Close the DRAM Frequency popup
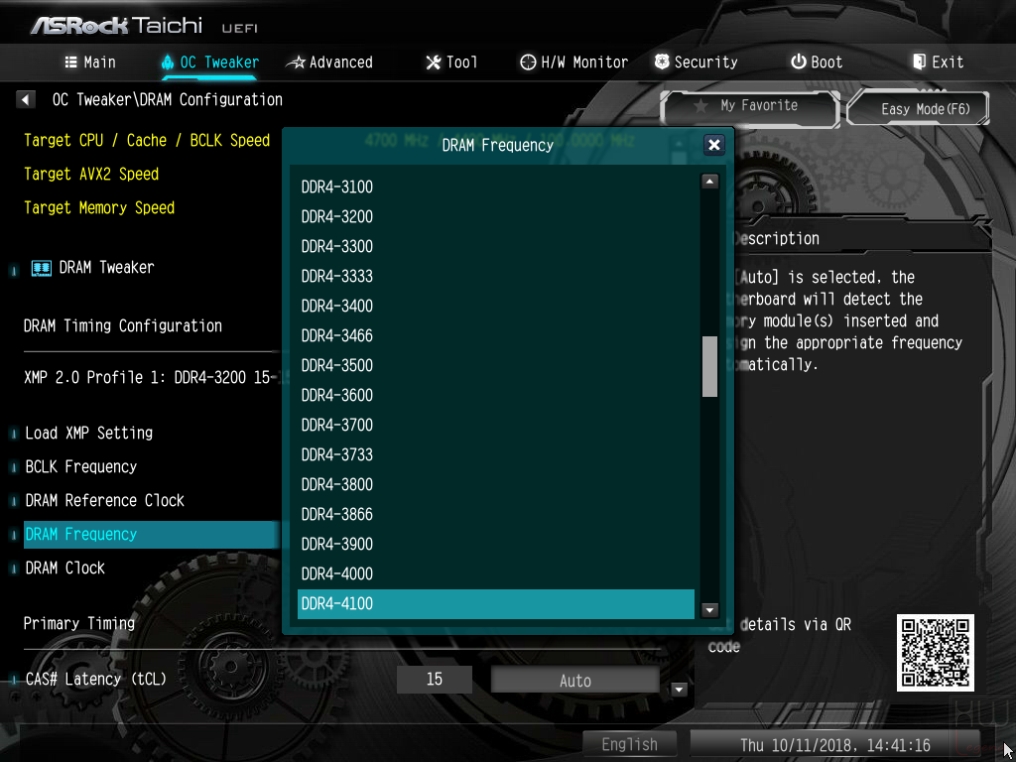 714,145
